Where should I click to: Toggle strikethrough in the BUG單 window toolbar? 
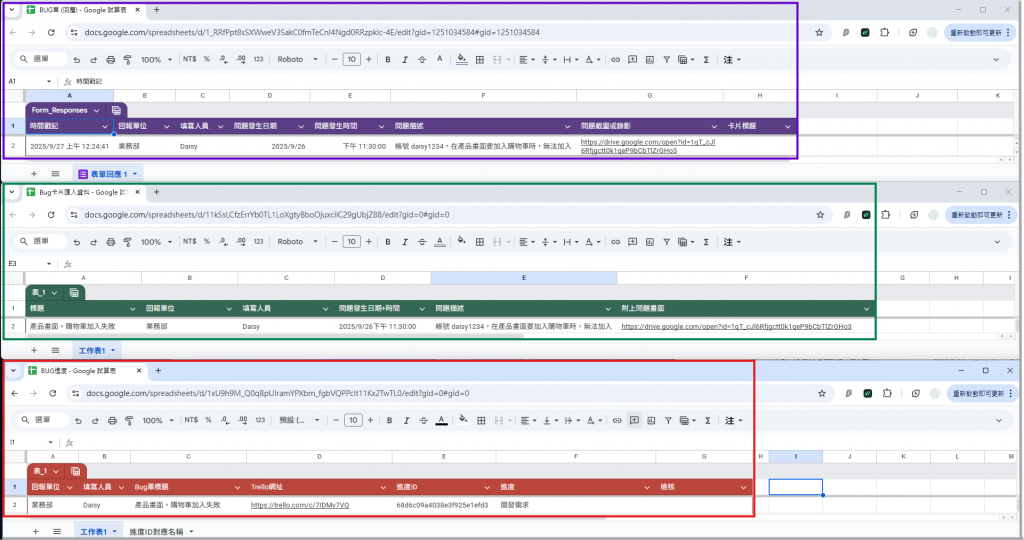point(422,59)
